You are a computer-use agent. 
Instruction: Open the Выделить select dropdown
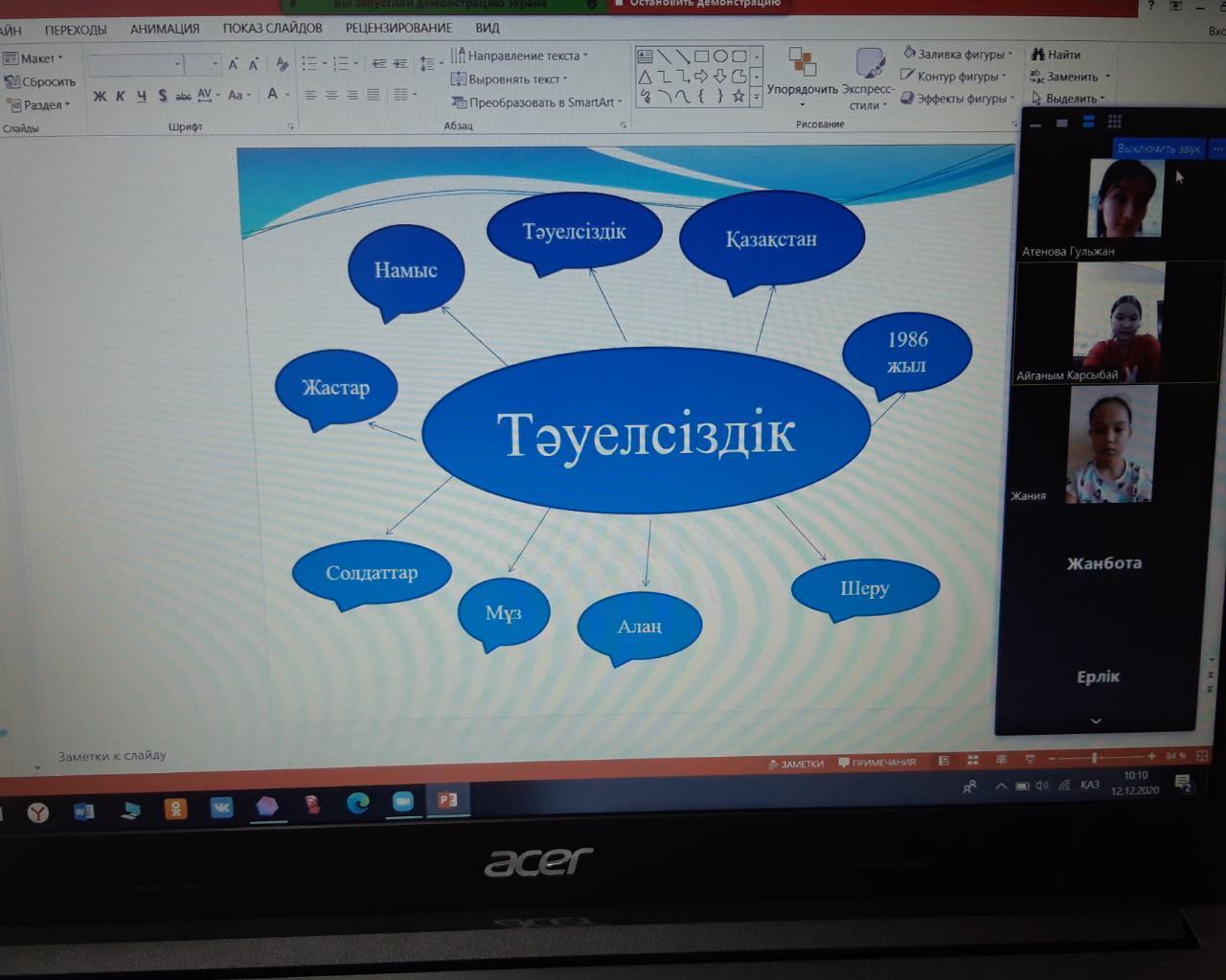pos(1068,98)
